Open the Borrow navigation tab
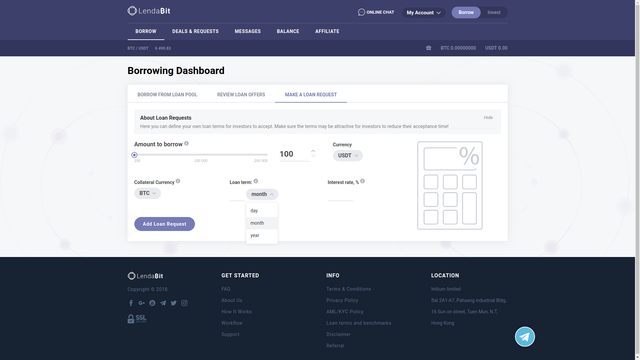Screen dimensions: 640x360 tap(146, 31)
